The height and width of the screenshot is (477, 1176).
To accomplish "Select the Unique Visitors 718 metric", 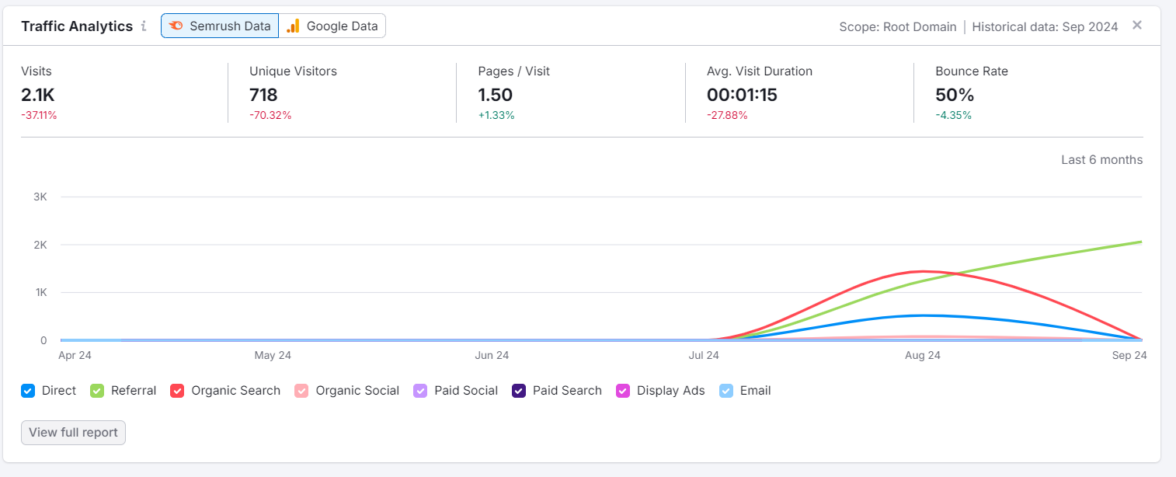I will [263, 95].
